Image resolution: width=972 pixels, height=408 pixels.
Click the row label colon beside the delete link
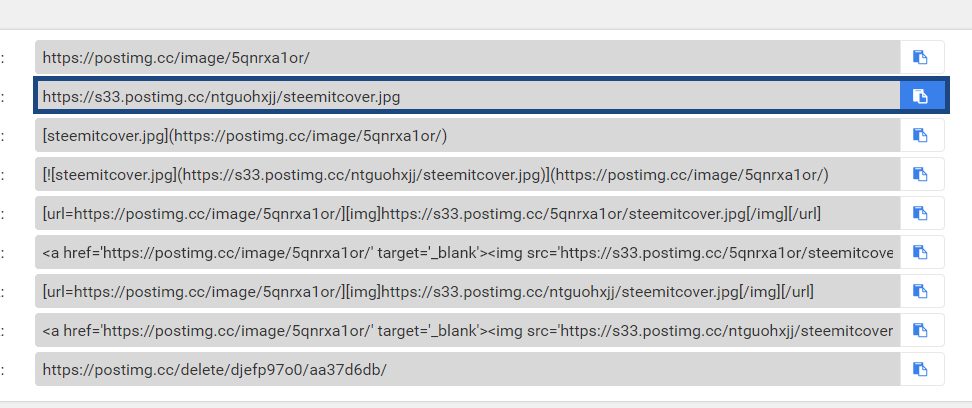3,370
